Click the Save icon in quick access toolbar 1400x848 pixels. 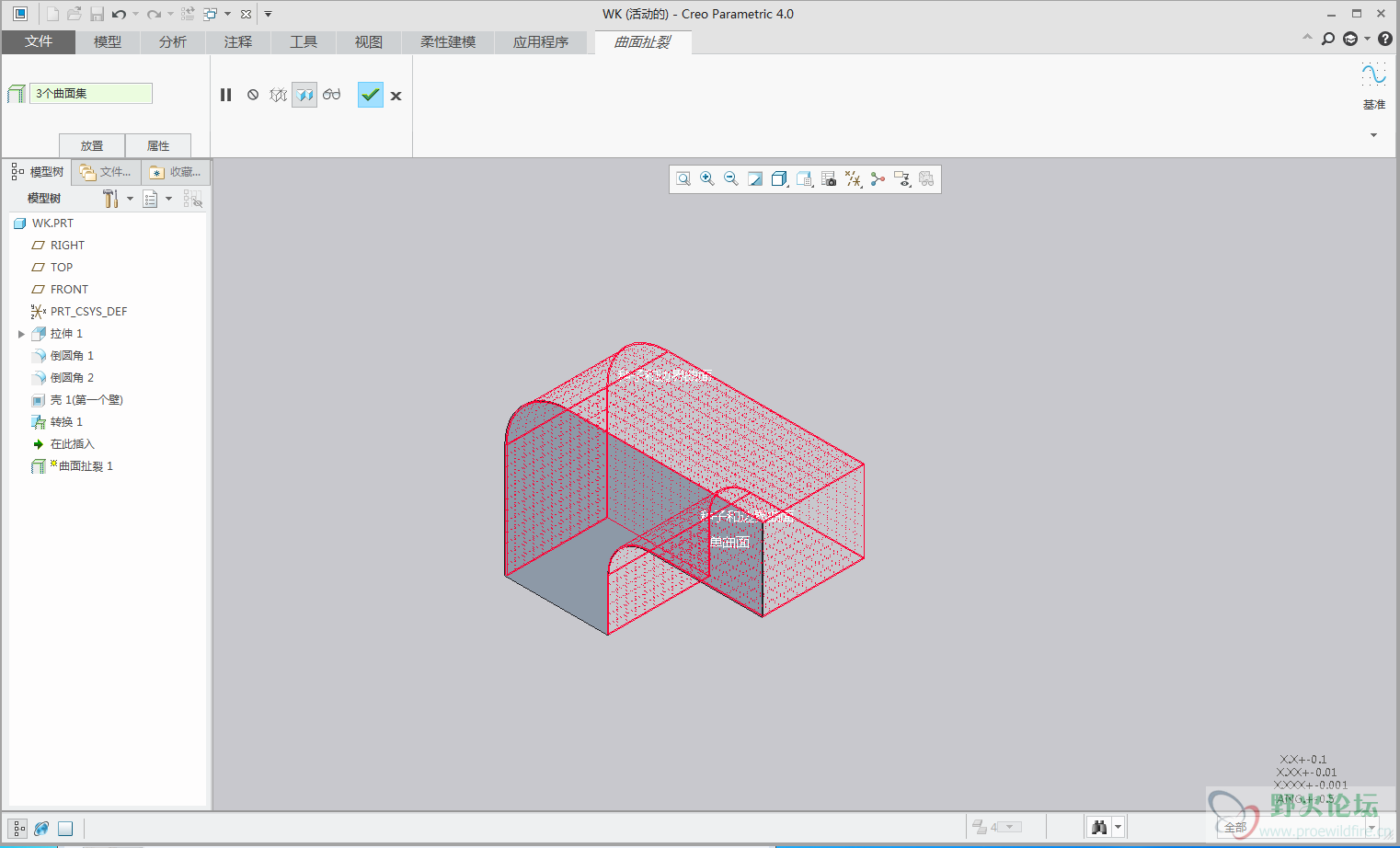(97, 14)
